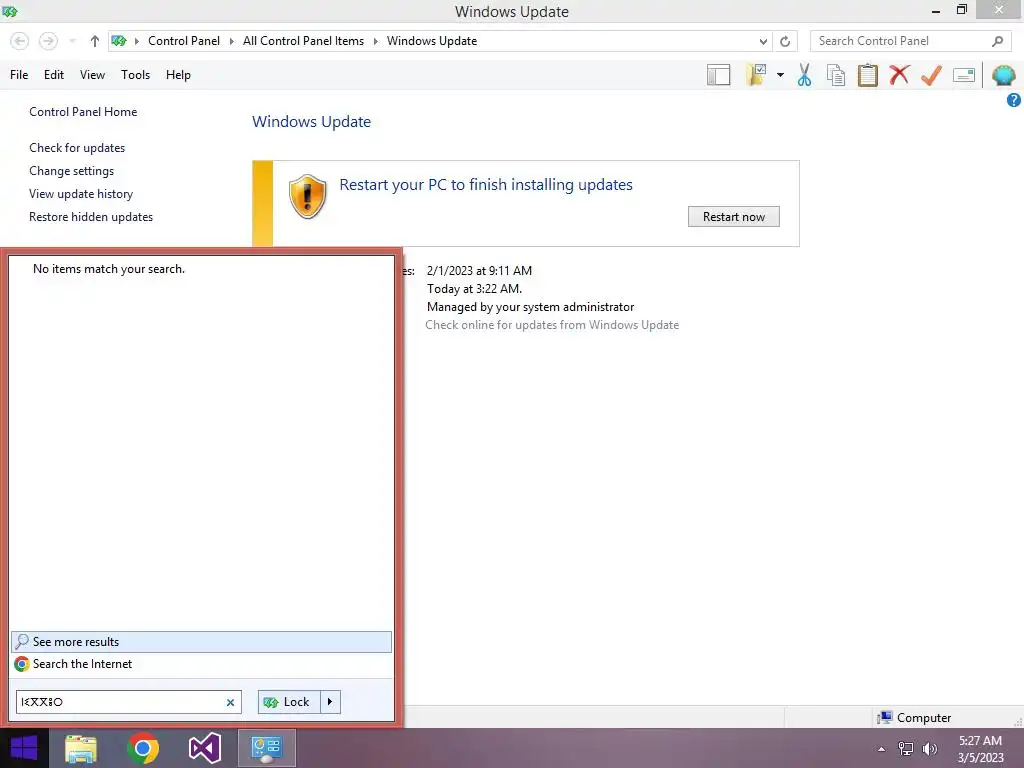Click the Windows Update title bar icon
This screenshot has height=768, width=1024.
[x=10, y=11]
